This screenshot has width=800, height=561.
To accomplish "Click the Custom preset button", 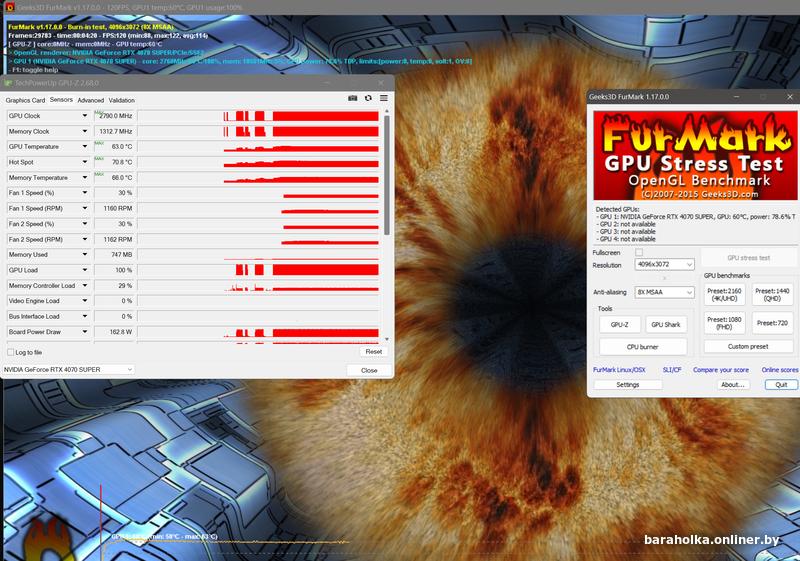I will click(x=748, y=346).
